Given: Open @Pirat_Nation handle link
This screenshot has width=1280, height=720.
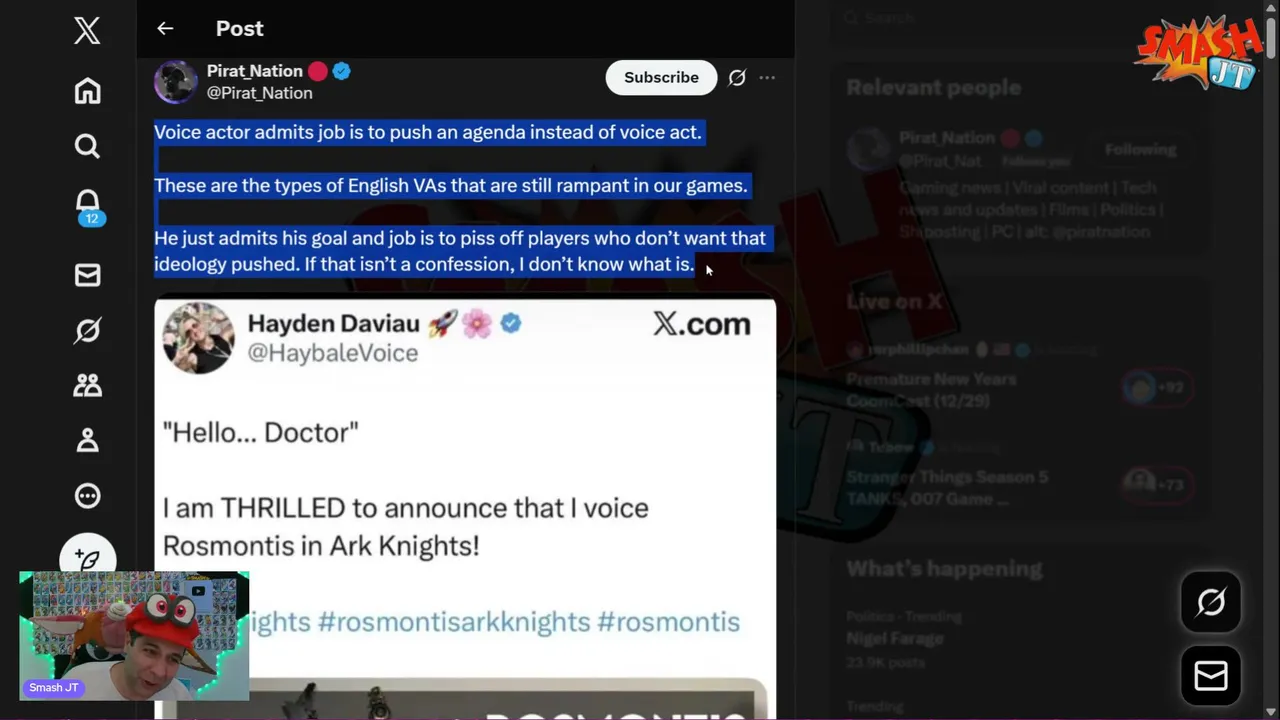Looking at the screenshot, I should (259, 93).
